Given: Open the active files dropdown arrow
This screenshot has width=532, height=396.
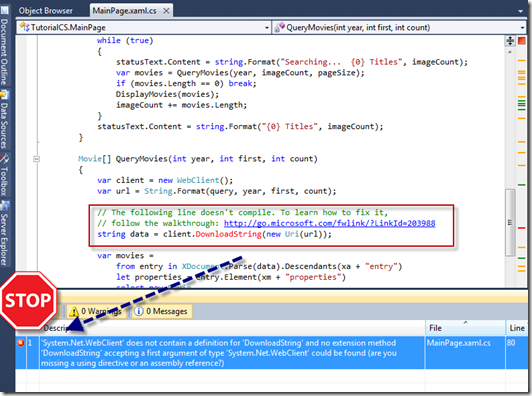Looking at the screenshot, I should pos(520,11).
